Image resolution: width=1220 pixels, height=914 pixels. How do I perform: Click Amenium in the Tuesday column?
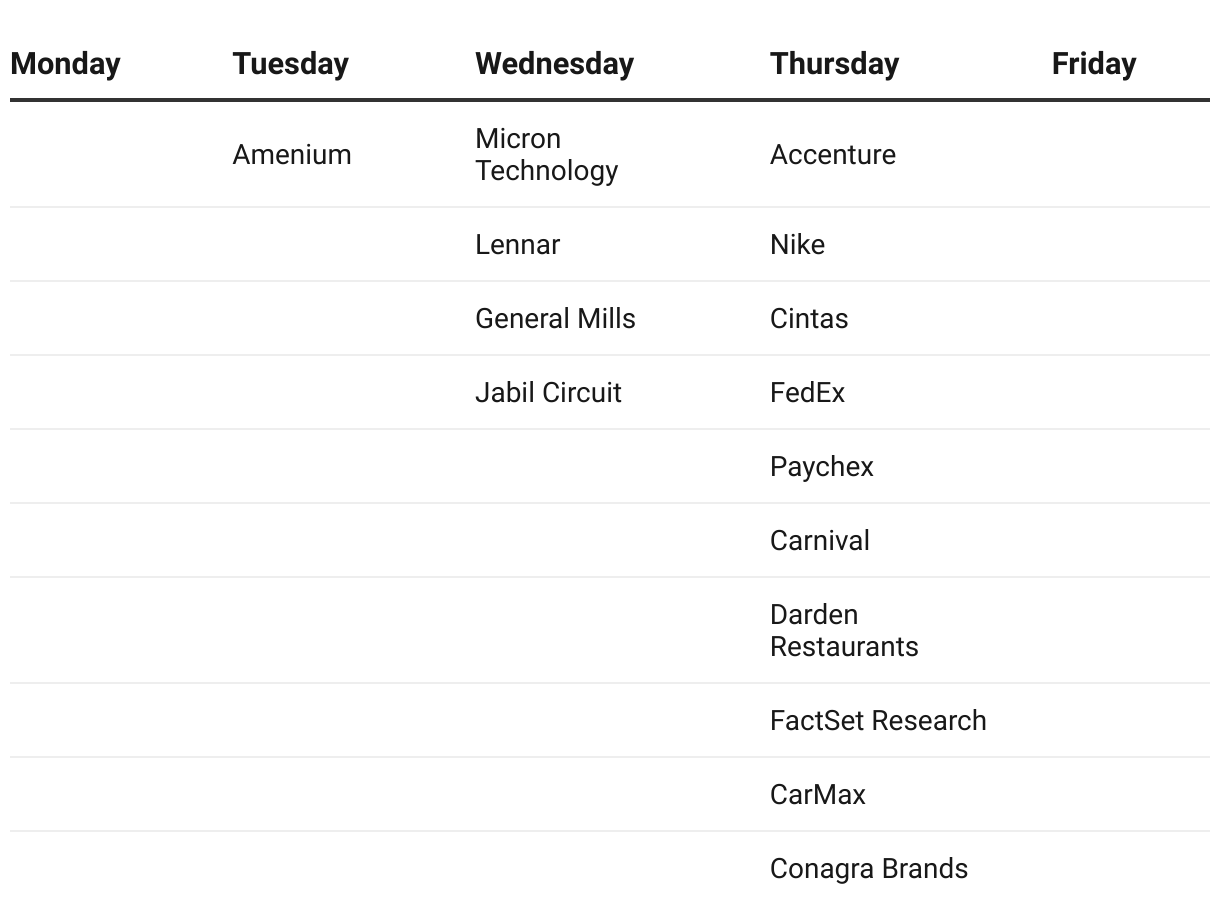[292, 155]
